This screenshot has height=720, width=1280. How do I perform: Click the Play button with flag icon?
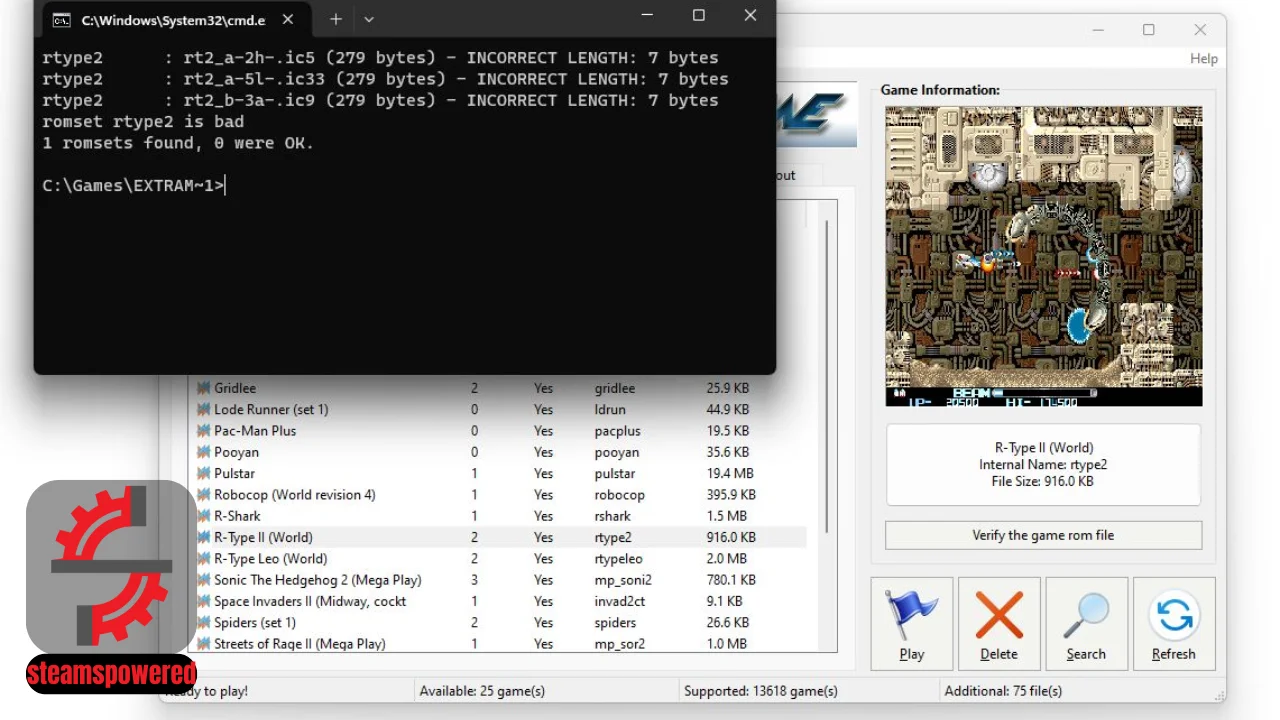point(911,623)
